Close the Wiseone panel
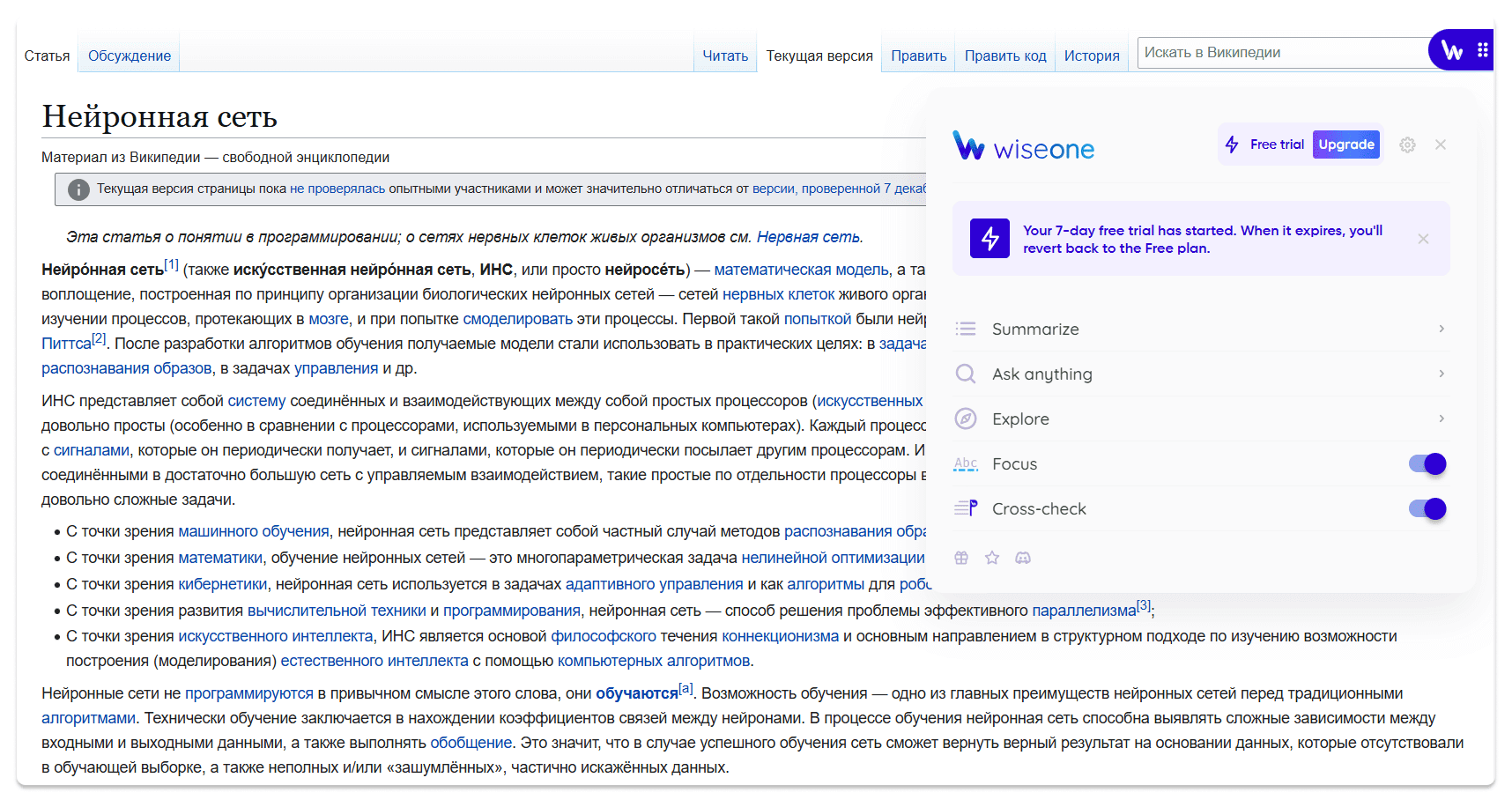This screenshot has height=800, width=1512. [1441, 144]
